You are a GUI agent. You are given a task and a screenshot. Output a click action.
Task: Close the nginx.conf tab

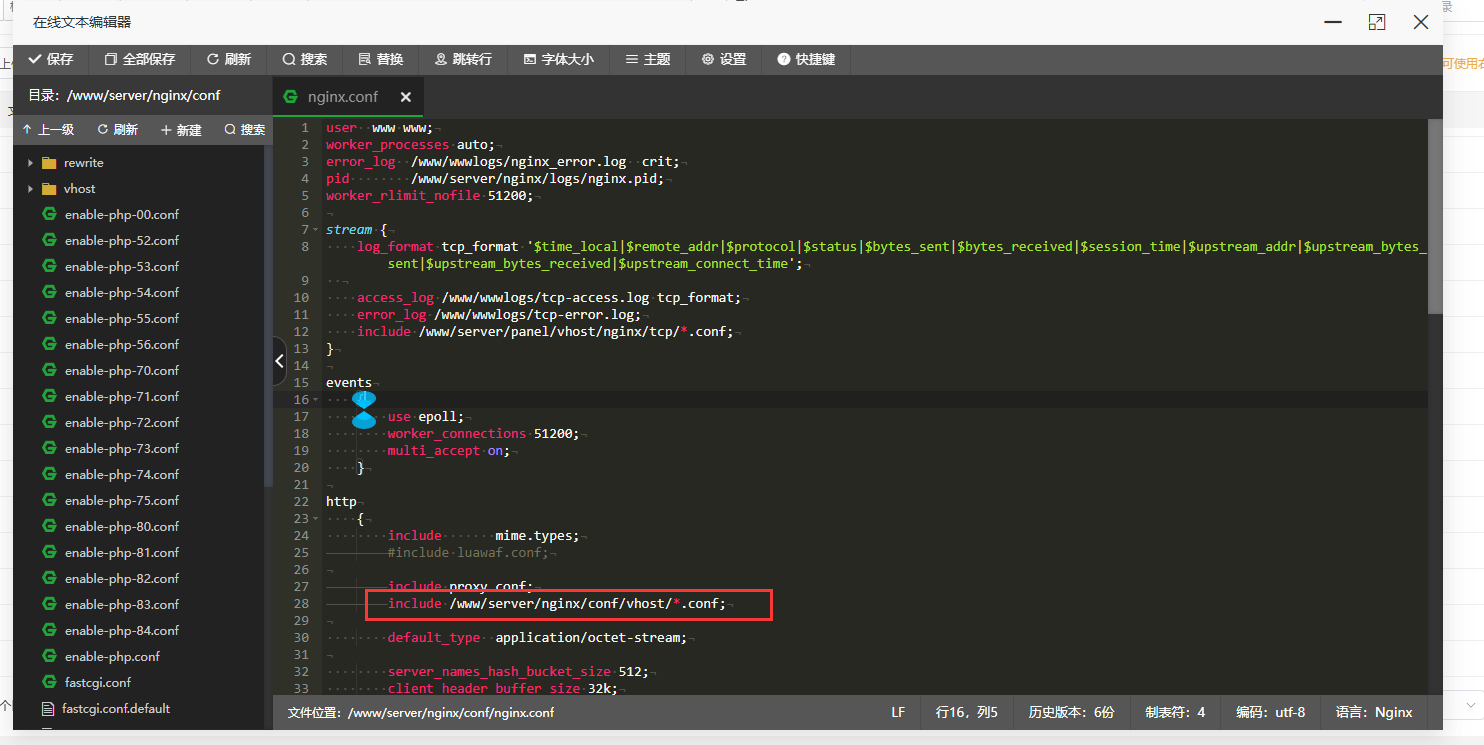point(405,97)
